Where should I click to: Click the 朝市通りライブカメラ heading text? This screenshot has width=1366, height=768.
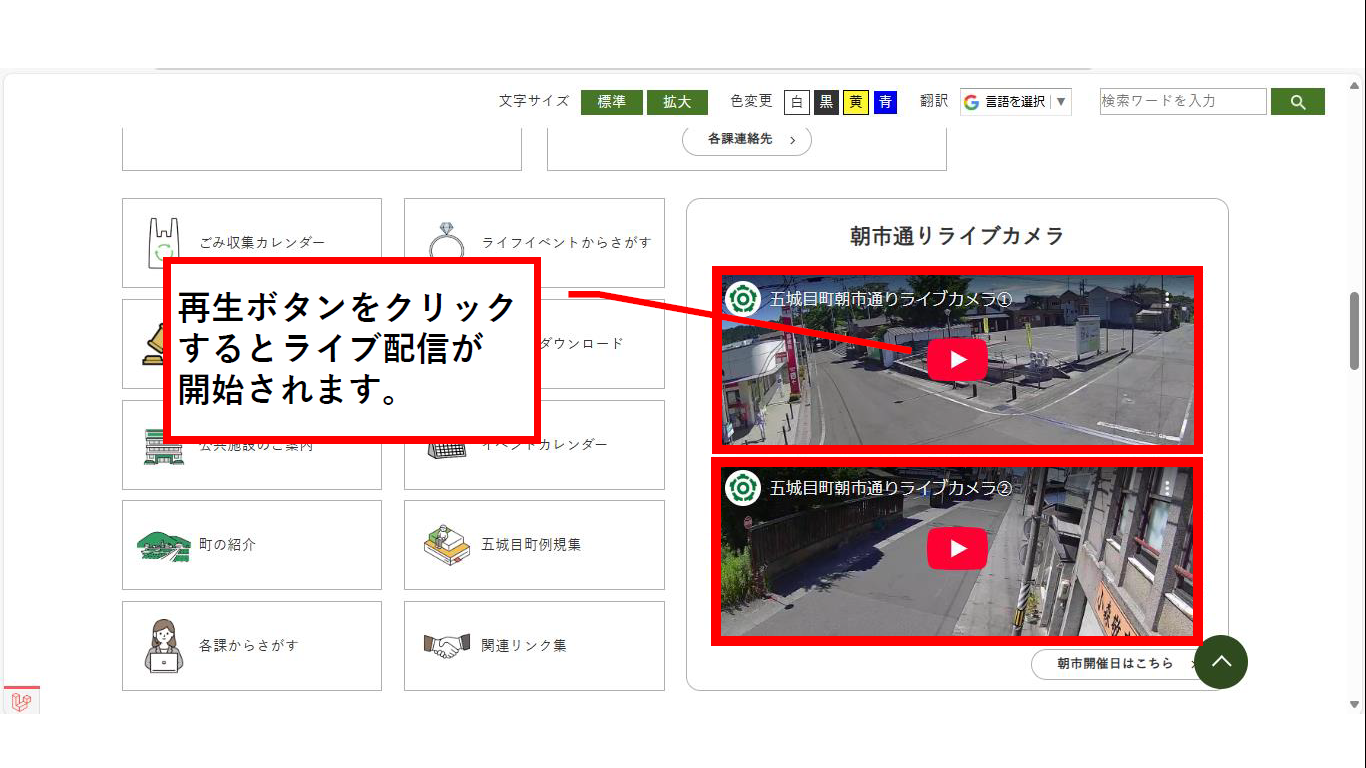tap(957, 236)
